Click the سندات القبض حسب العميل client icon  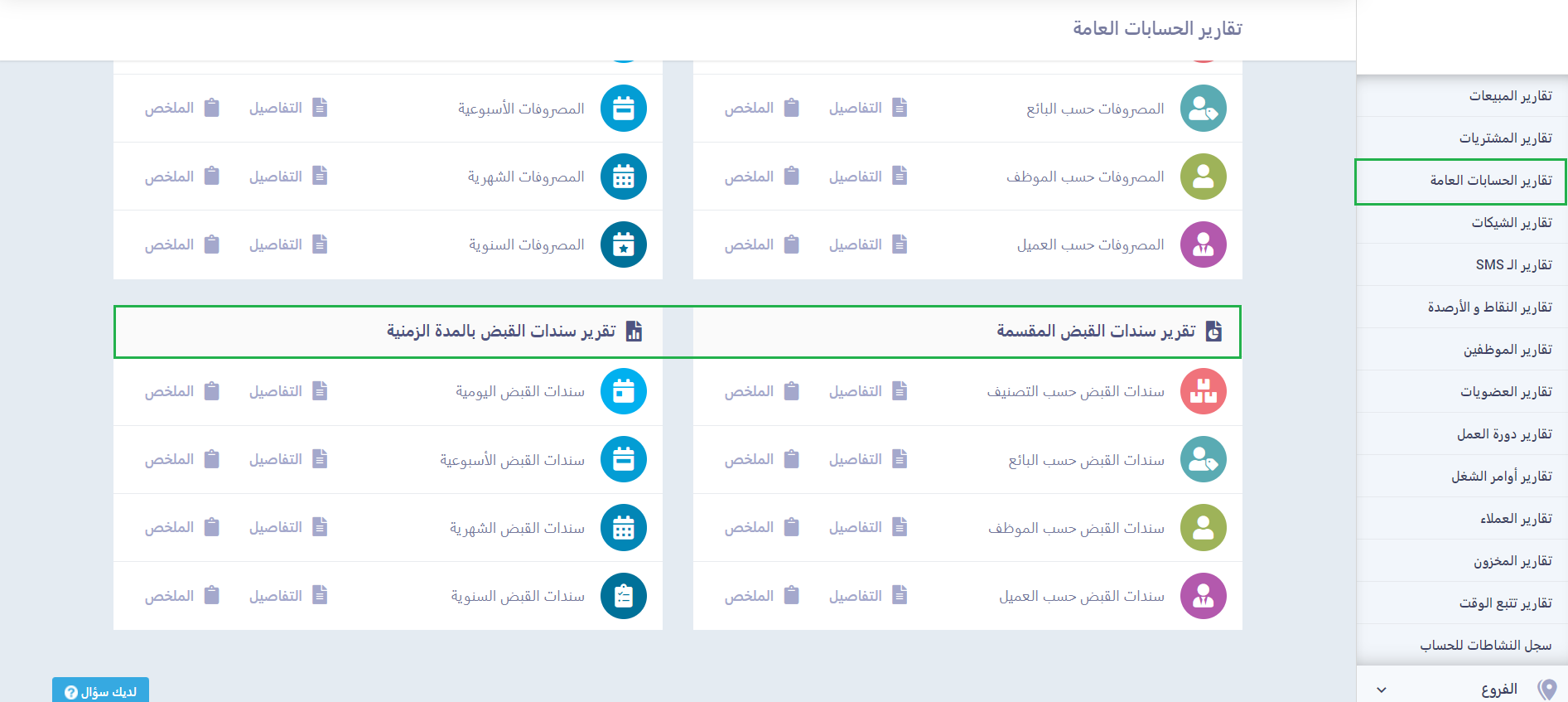tap(1203, 596)
